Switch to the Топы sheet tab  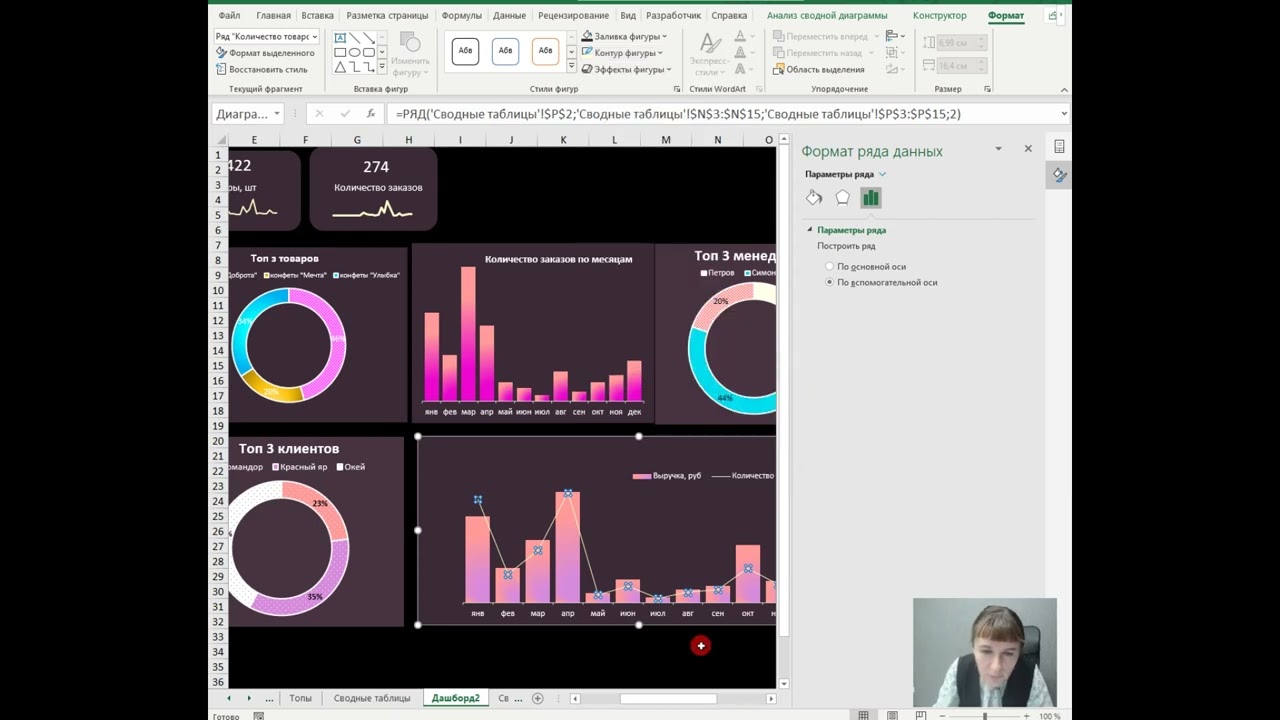[300, 698]
